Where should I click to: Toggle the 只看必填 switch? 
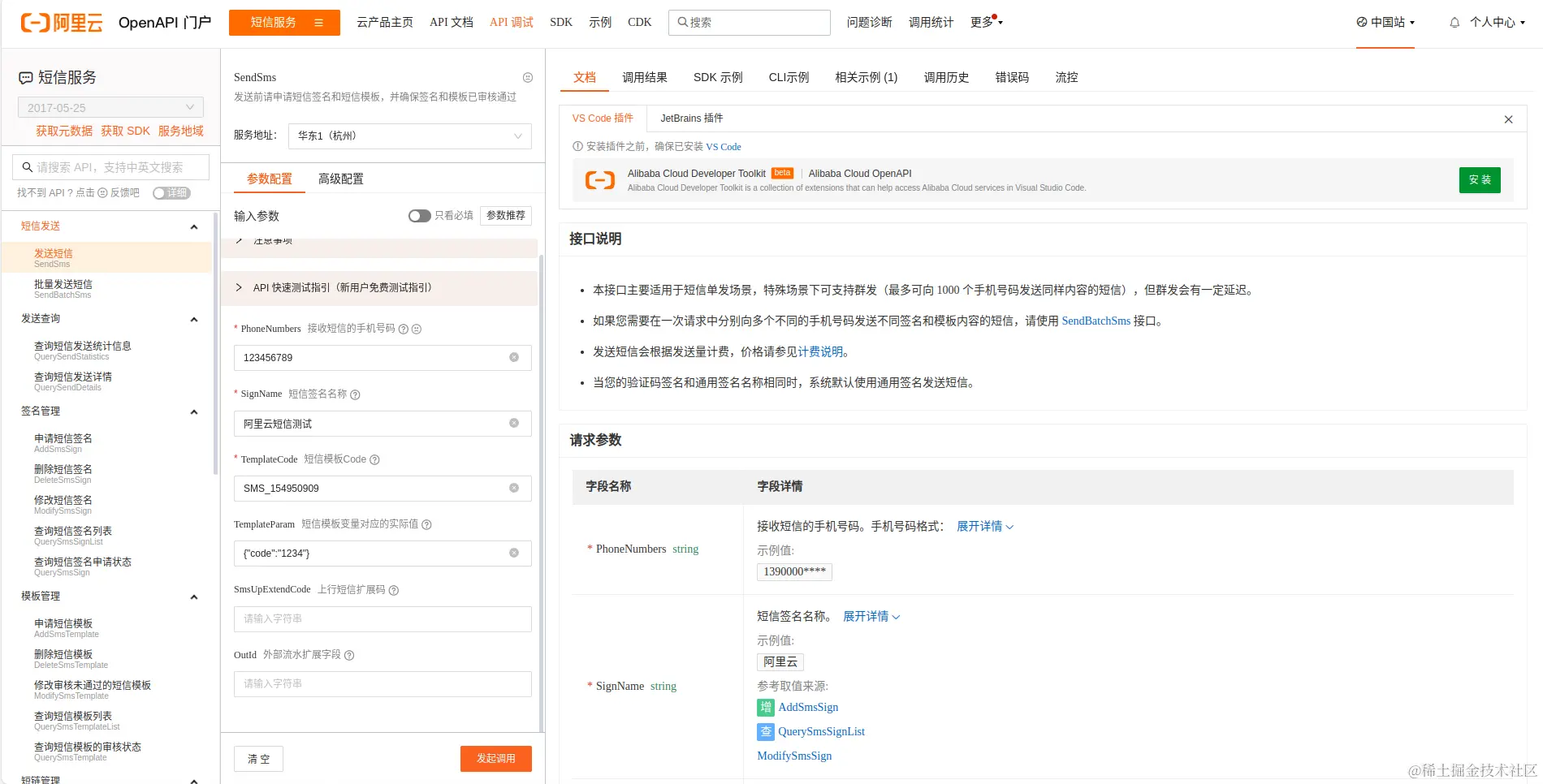point(419,216)
